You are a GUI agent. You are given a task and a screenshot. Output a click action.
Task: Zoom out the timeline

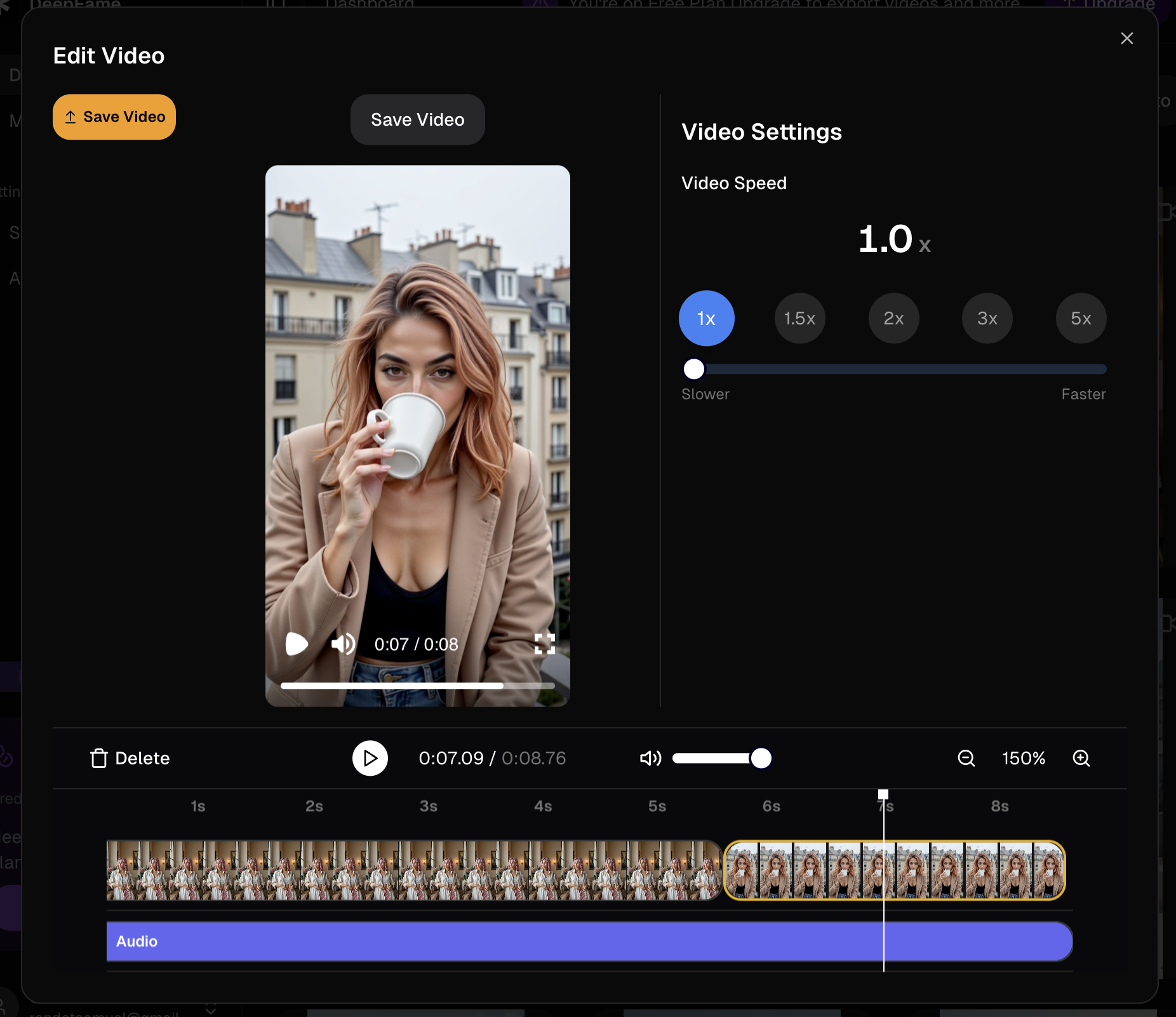tap(966, 758)
